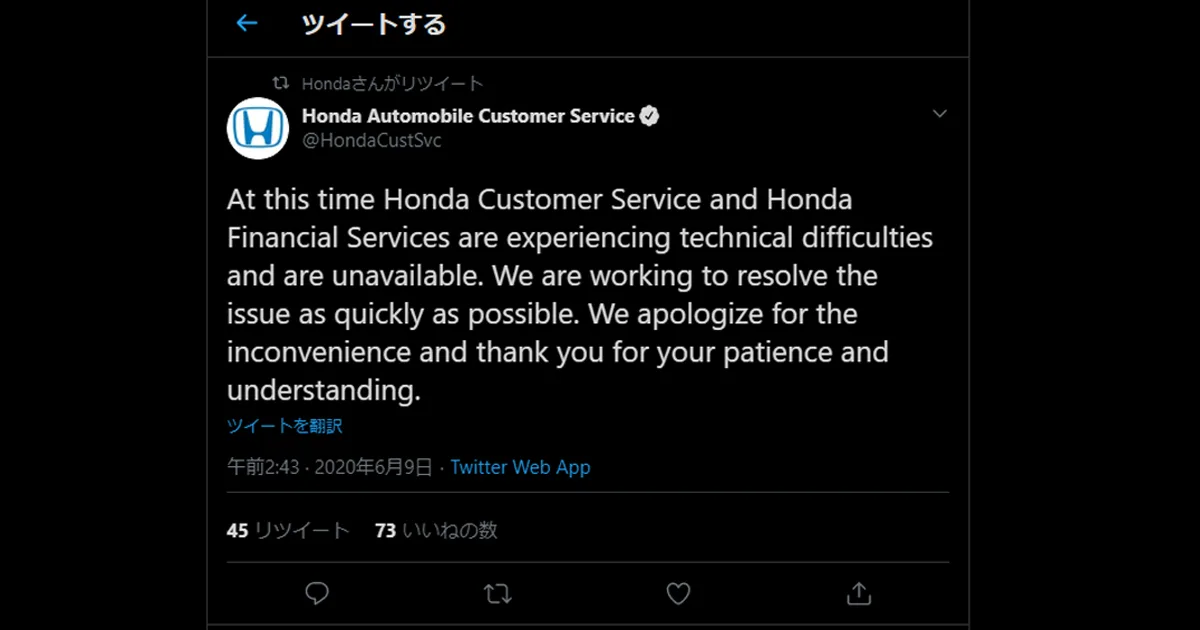1200x630 pixels.
Task: Click the @HondaCustSvc handle
Action: [372, 140]
